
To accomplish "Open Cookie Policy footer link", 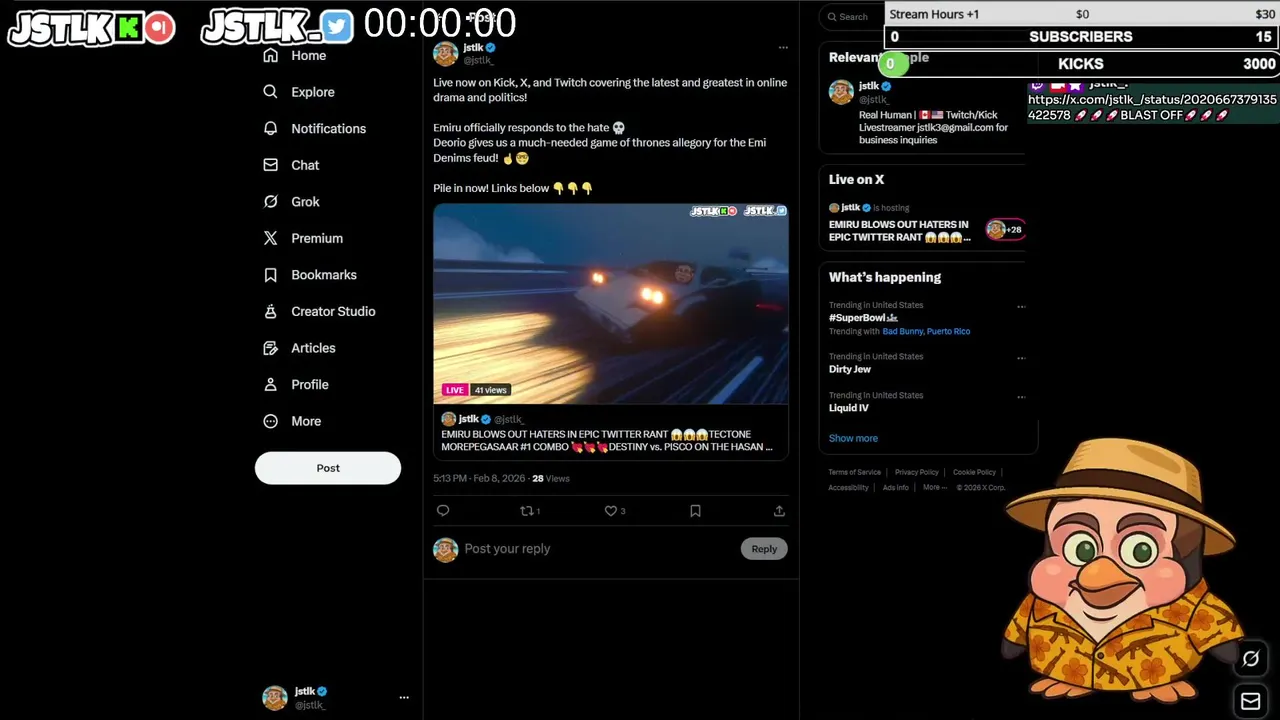I will click(974, 472).
